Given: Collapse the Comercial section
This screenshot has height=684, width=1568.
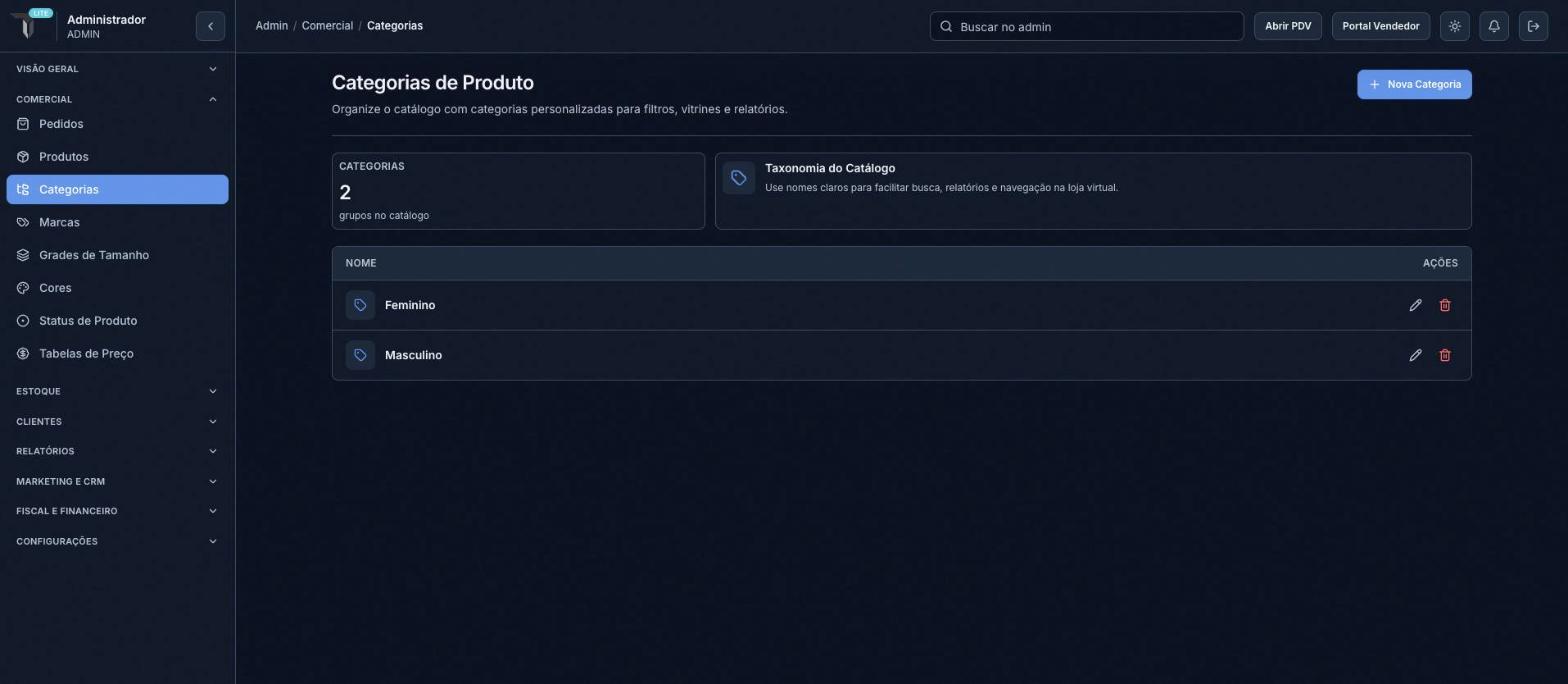Looking at the screenshot, I should (117, 99).
